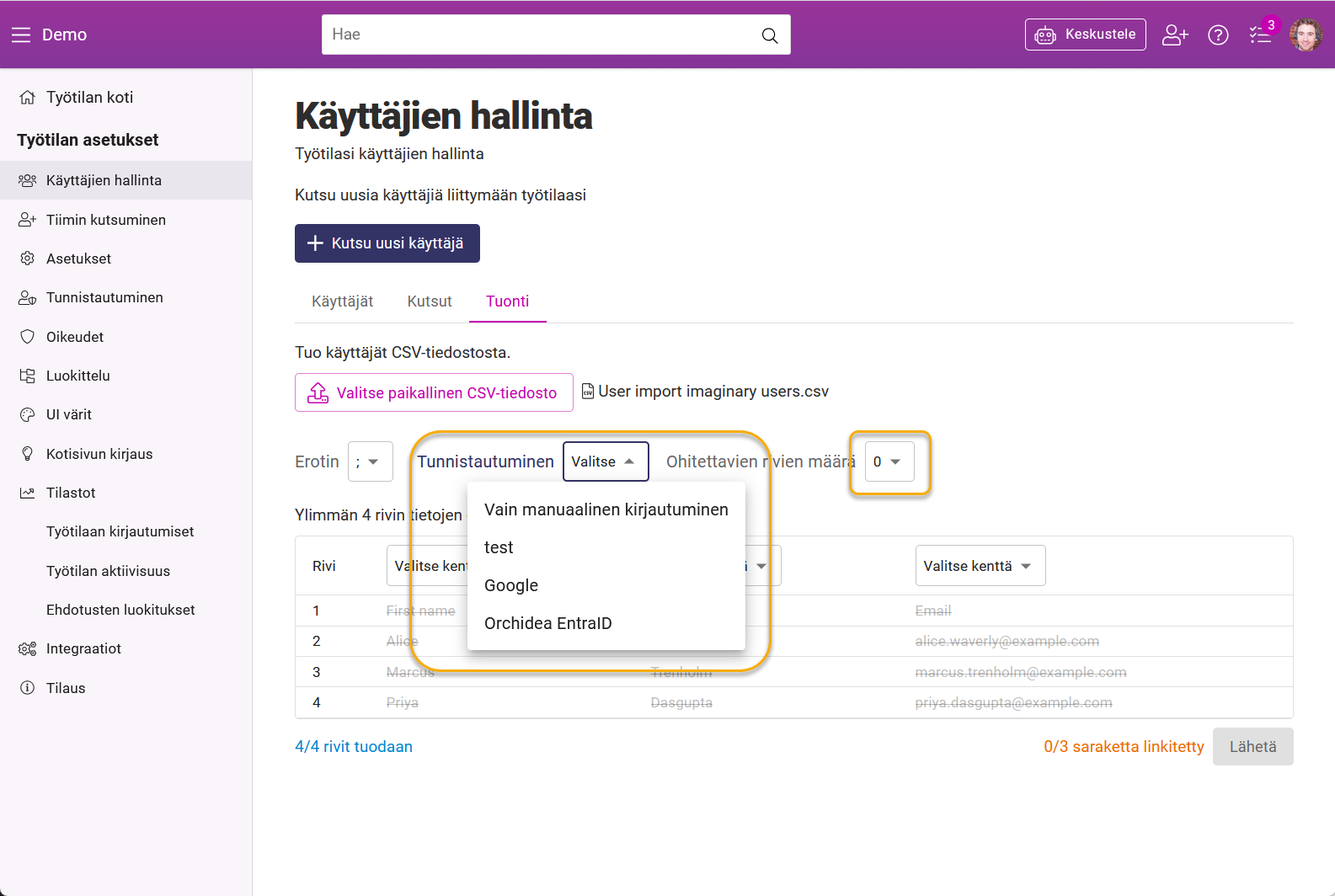Click the search magnifier icon
The width and height of the screenshot is (1335, 896).
(769, 35)
